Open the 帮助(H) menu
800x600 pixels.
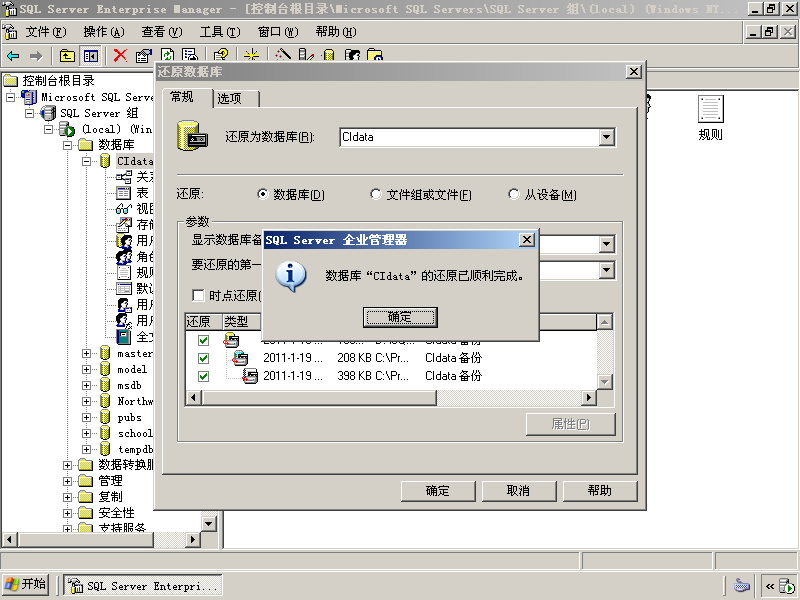point(336,32)
